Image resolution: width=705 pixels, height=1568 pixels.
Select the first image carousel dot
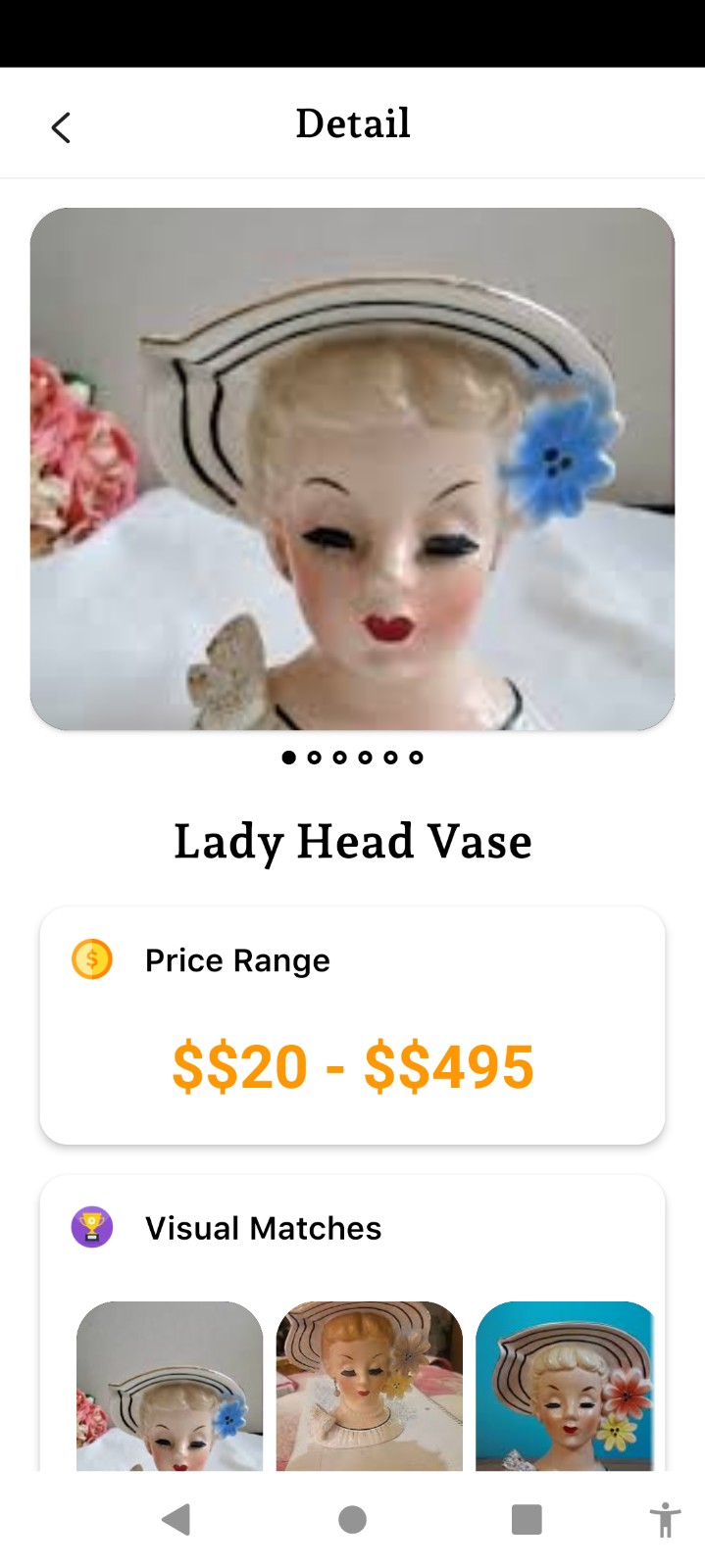tap(288, 757)
